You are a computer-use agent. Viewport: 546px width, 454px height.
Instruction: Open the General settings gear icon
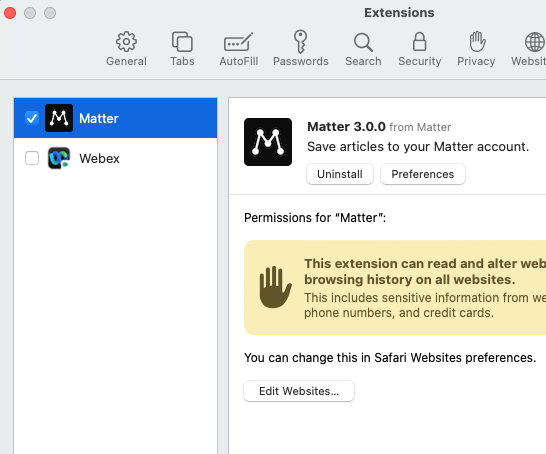coord(126,42)
